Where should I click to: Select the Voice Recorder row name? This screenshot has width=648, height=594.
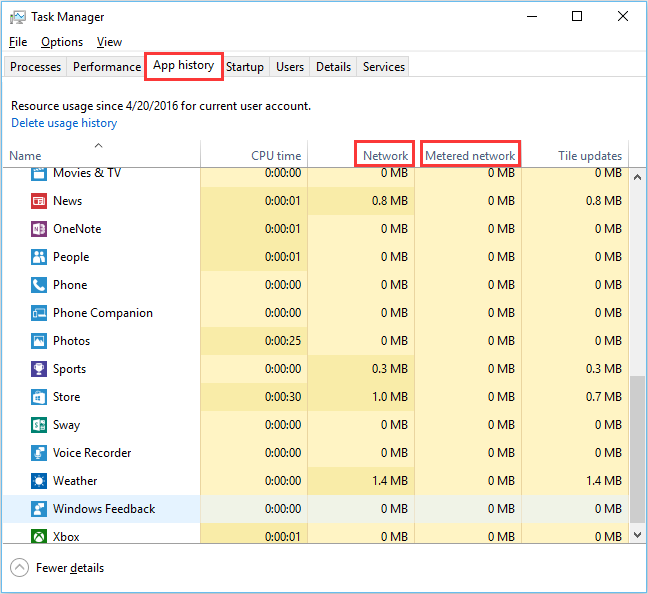pos(92,453)
